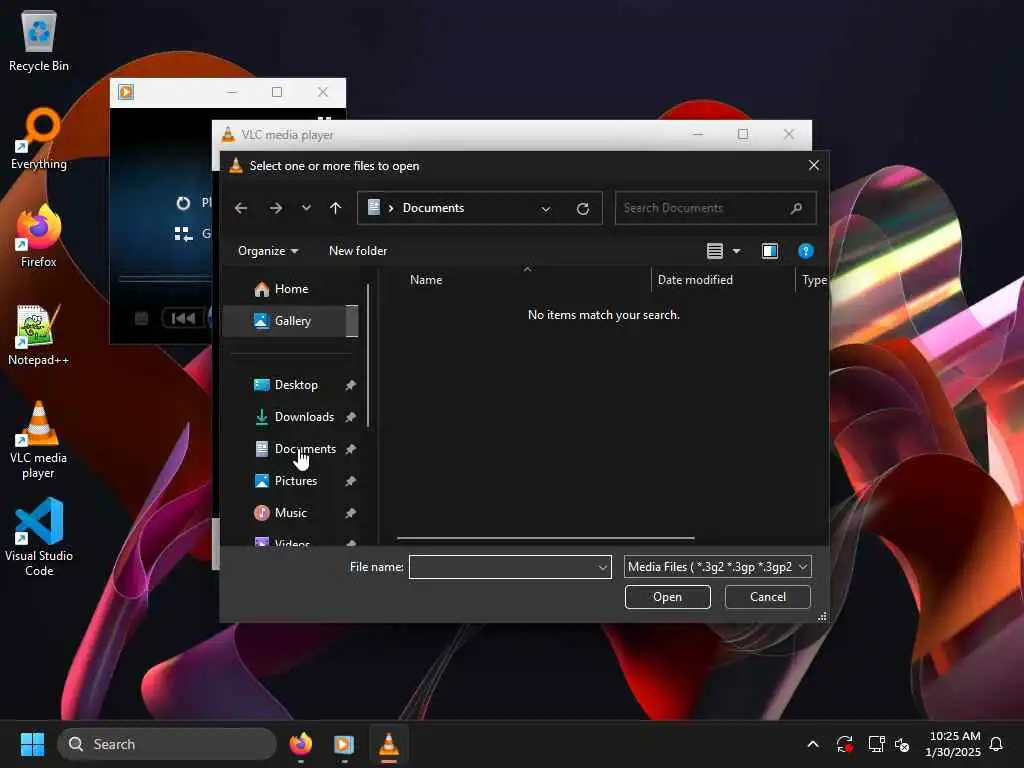This screenshot has width=1024, height=768.
Task: Click the muted volume tray icon
Action: (903, 744)
